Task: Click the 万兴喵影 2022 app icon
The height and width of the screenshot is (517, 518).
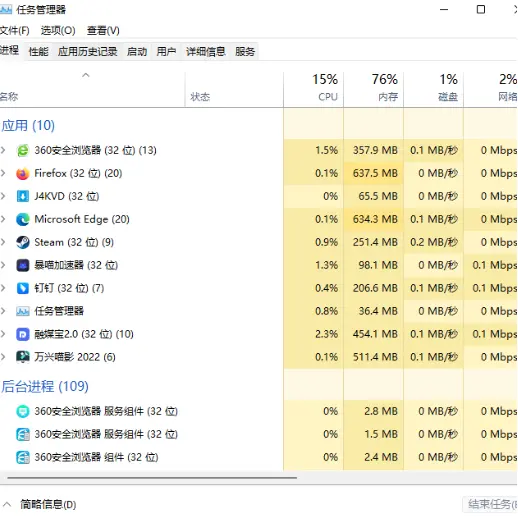Action: pyautogui.click(x=23, y=357)
